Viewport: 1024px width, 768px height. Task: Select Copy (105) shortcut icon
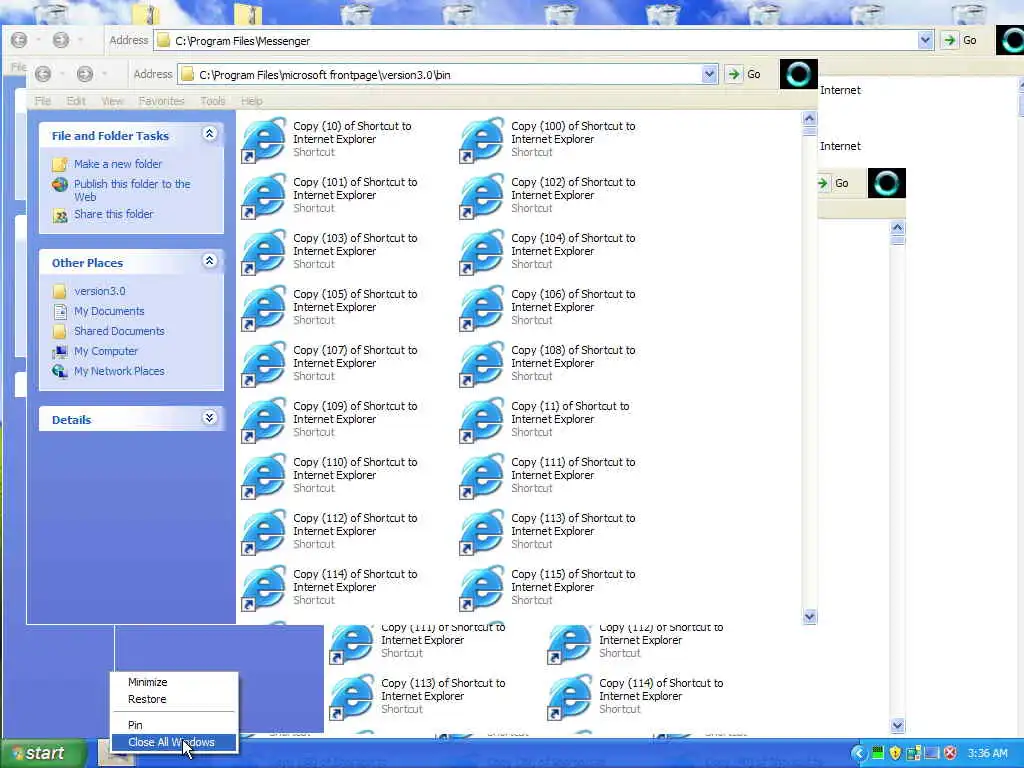coord(264,308)
